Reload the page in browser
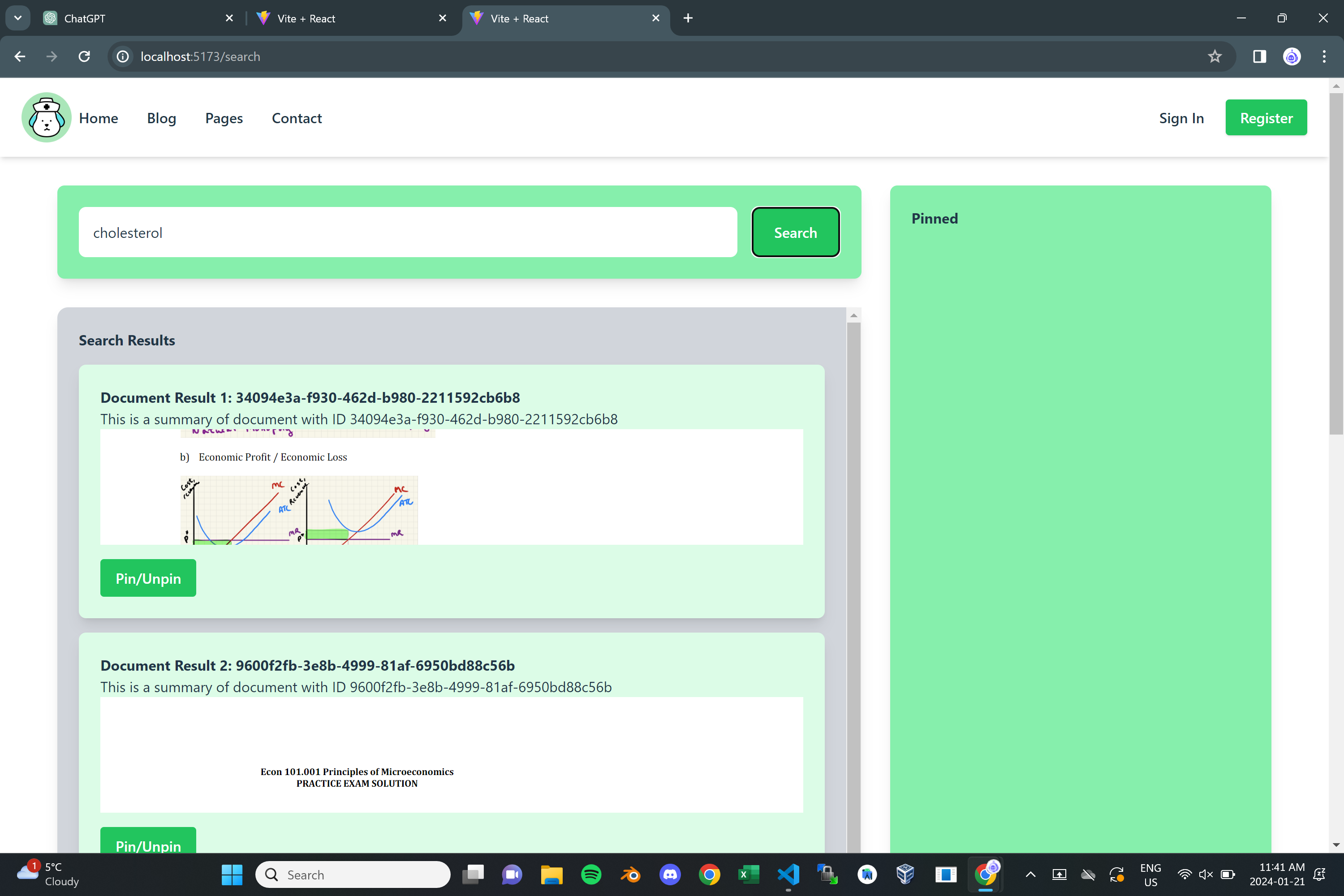1344x896 pixels. [x=84, y=56]
